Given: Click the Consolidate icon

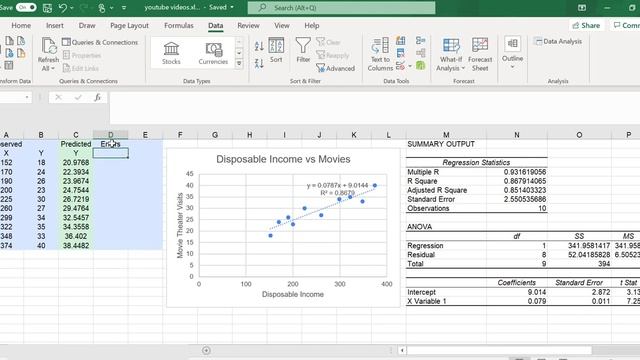Looking at the screenshot, I should (x=421, y=40).
